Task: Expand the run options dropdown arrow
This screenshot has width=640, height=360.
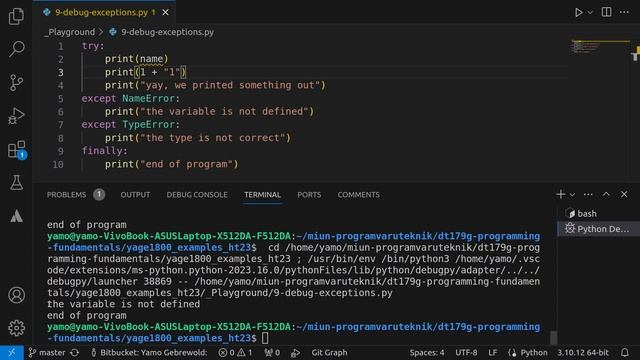Action: tap(590, 12)
